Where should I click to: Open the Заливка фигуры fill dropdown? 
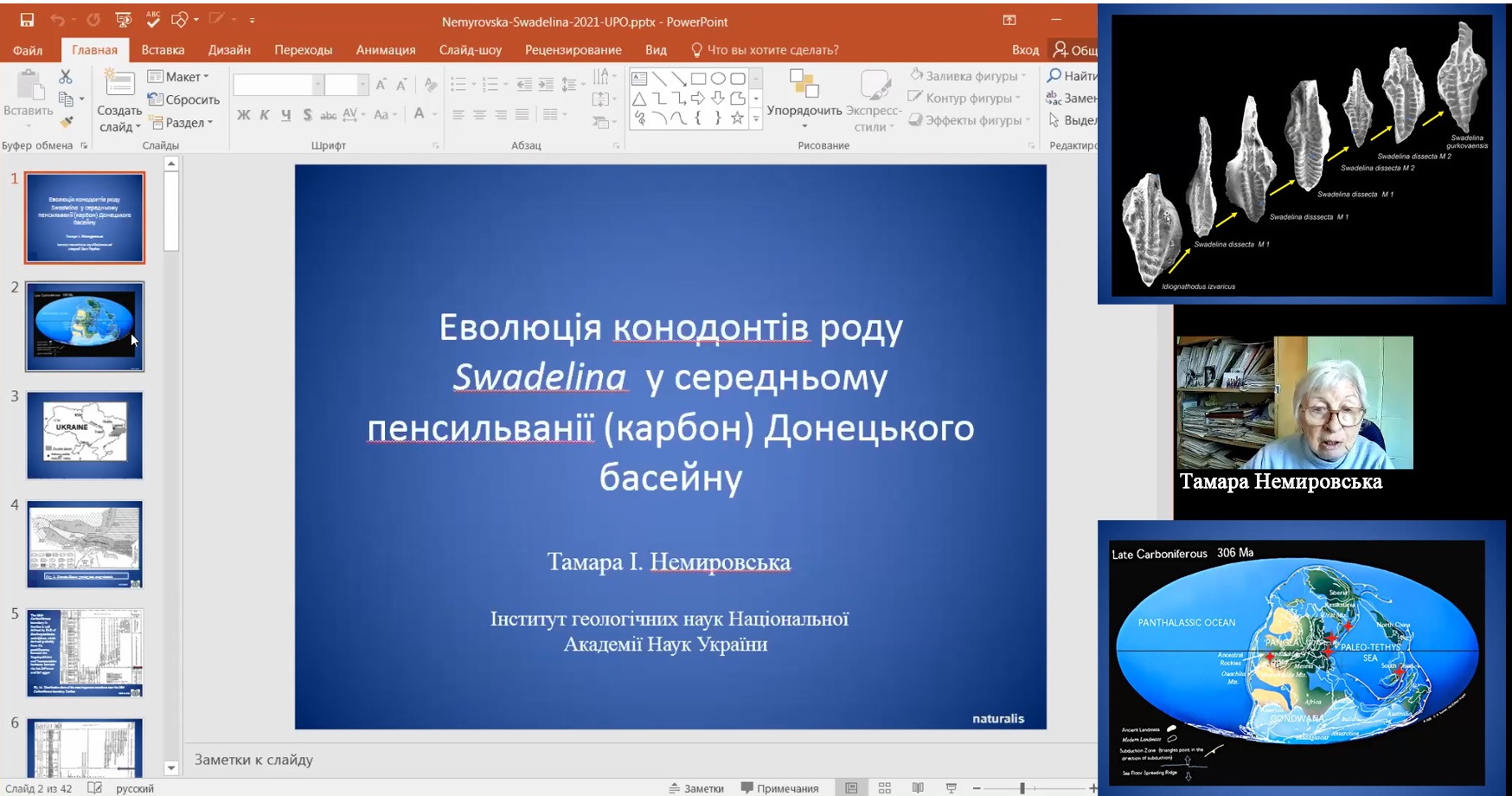pos(969,76)
